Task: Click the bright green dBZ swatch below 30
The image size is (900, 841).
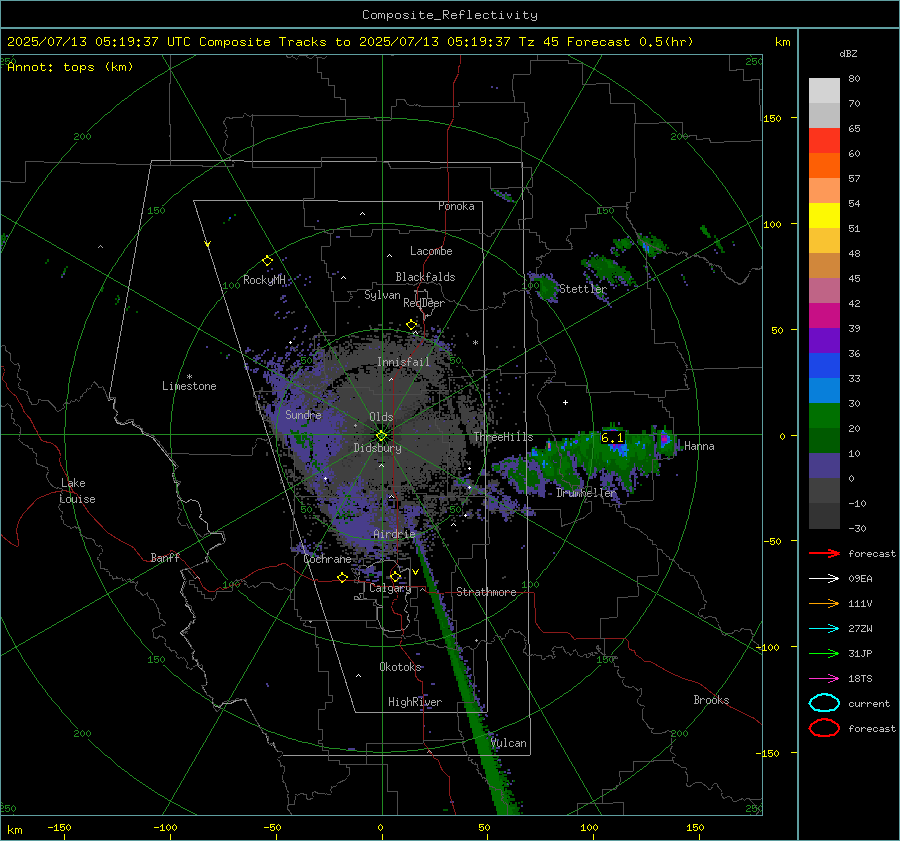Action: 824,416
